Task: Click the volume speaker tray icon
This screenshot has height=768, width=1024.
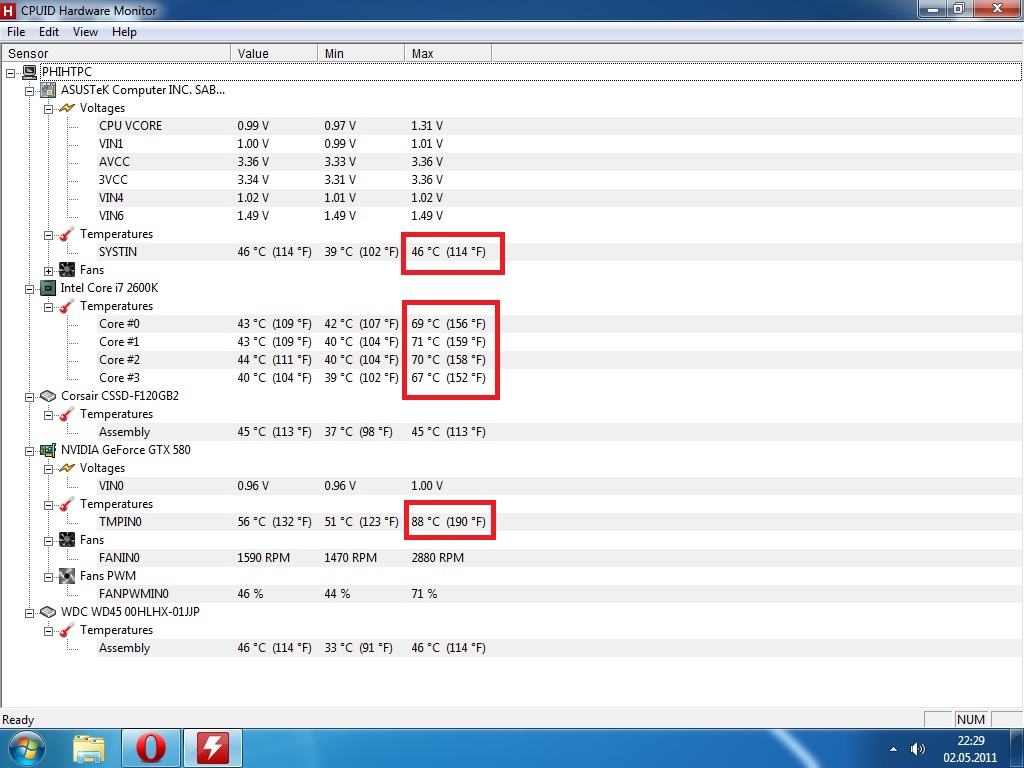Action: (x=918, y=749)
